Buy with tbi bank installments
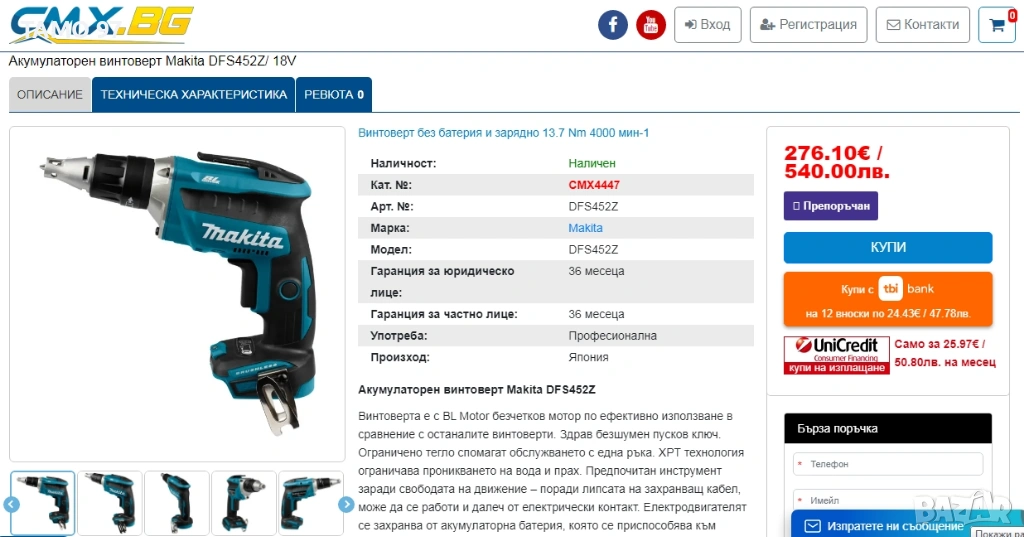Screen dimensions: 1024x537 click(x=888, y=299)
